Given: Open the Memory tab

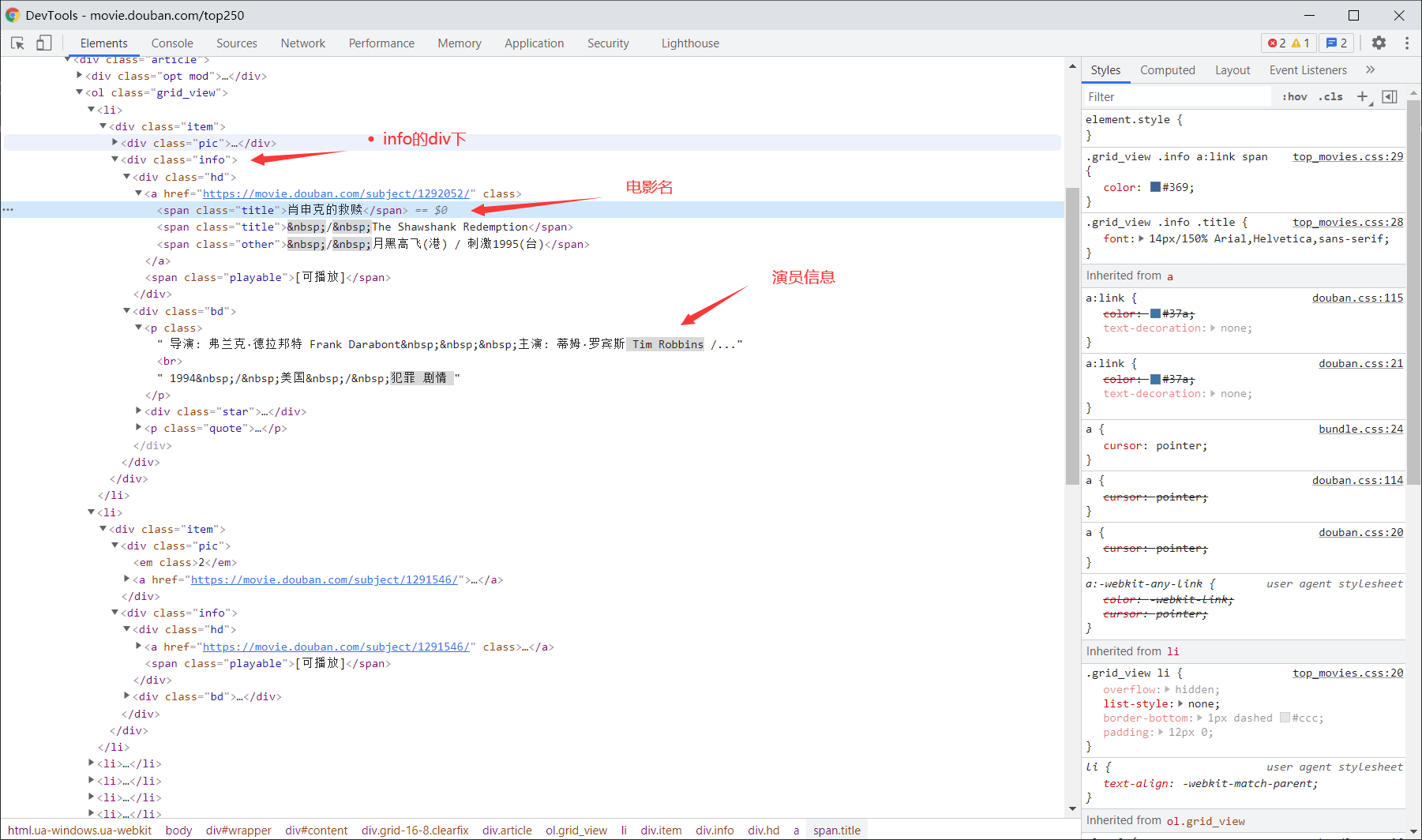Looking at the screenshot, I should point(460,43).
